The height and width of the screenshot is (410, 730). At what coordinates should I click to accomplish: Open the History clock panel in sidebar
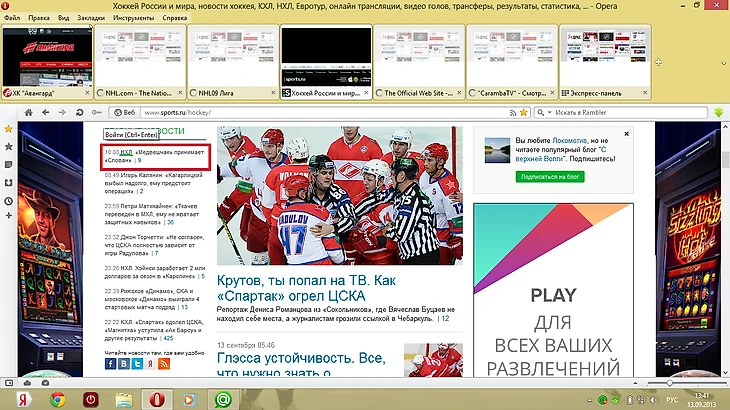tap(9, 201)
